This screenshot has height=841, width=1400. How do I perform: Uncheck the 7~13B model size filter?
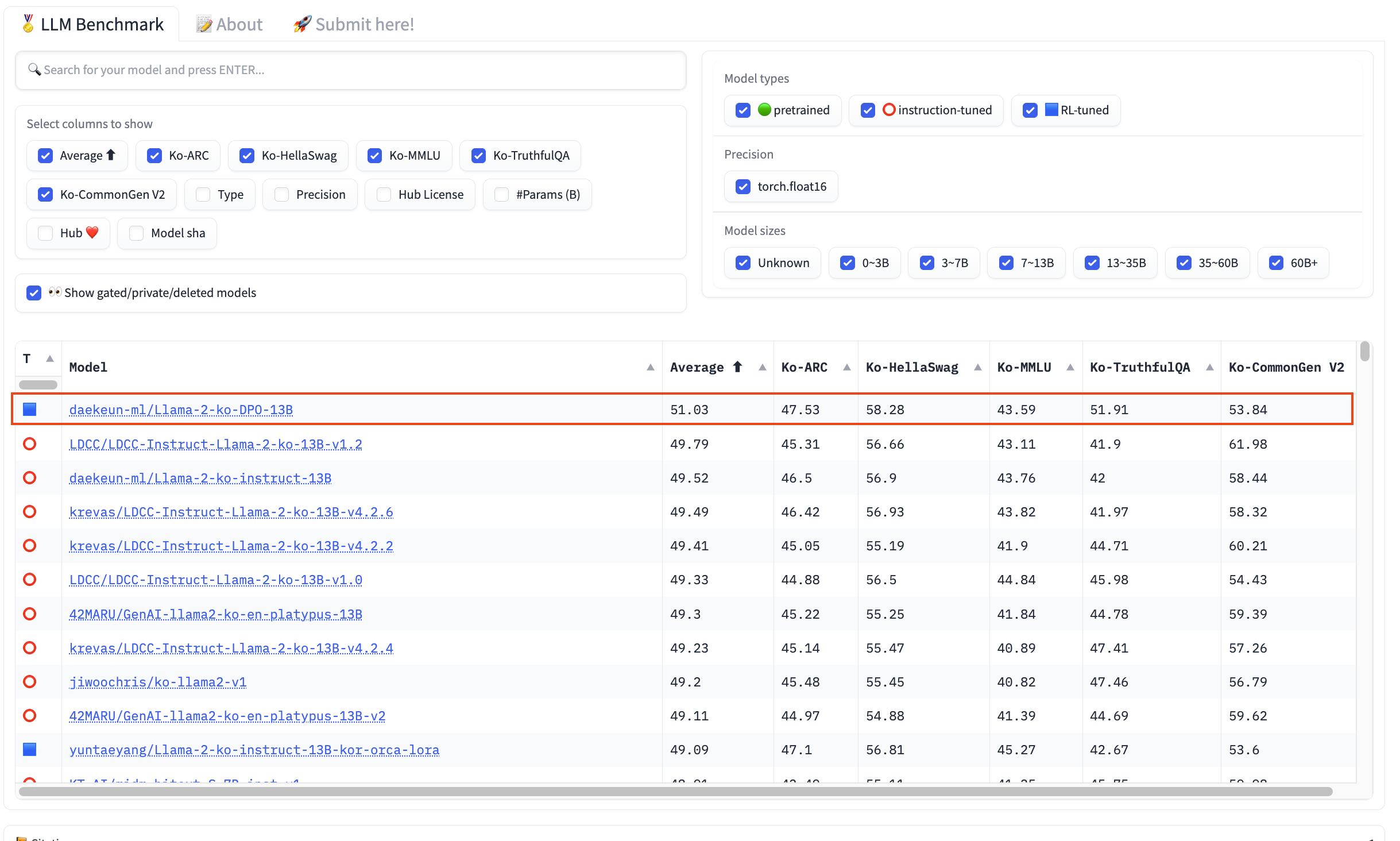pyautogui.click(x=1006, y=263)
